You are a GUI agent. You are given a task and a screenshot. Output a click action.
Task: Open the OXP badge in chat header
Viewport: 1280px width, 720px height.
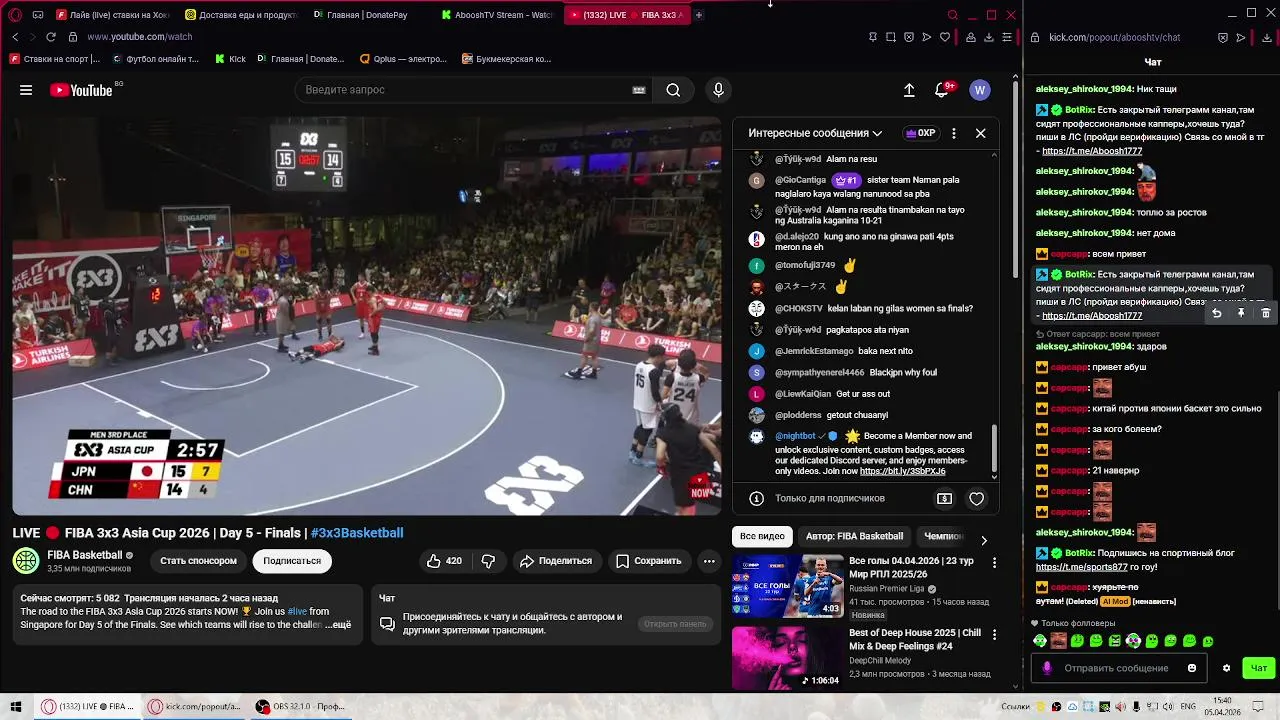point(920,133)
